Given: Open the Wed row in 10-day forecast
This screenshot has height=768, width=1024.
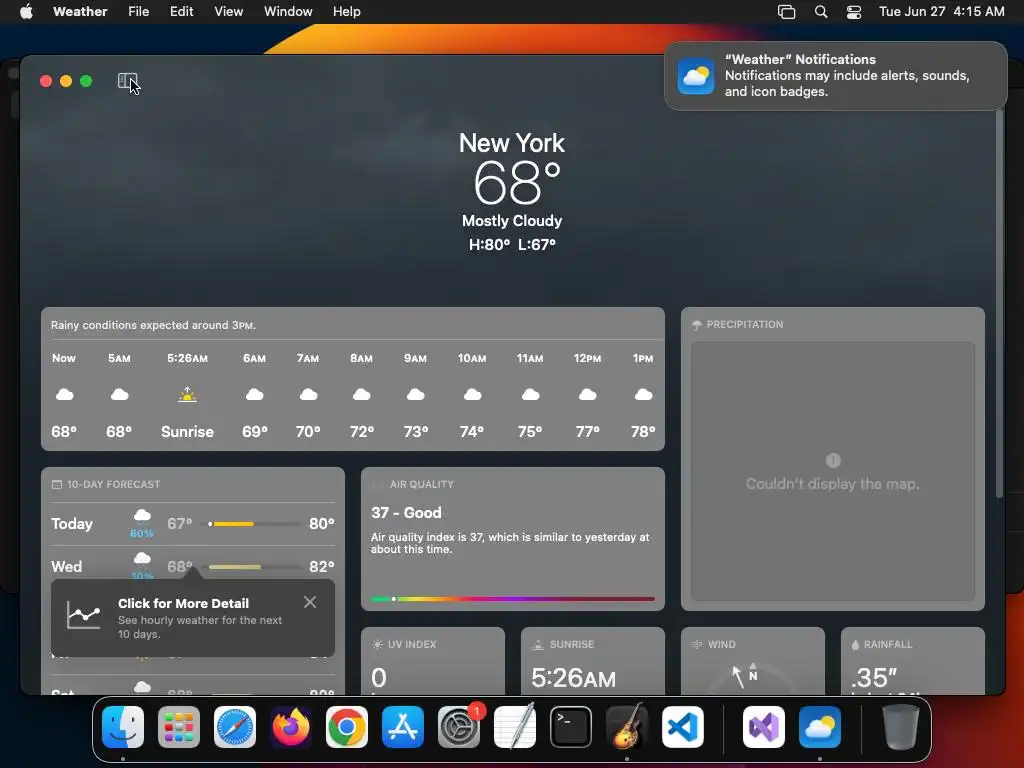Looking at the screenshot, I should point(193,566).
